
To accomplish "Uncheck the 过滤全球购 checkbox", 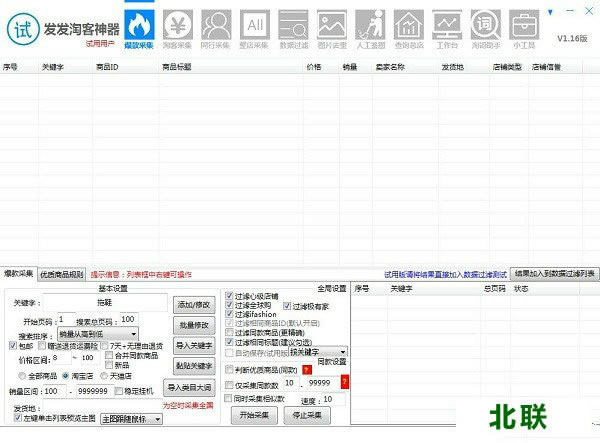I will coord(230,306).
